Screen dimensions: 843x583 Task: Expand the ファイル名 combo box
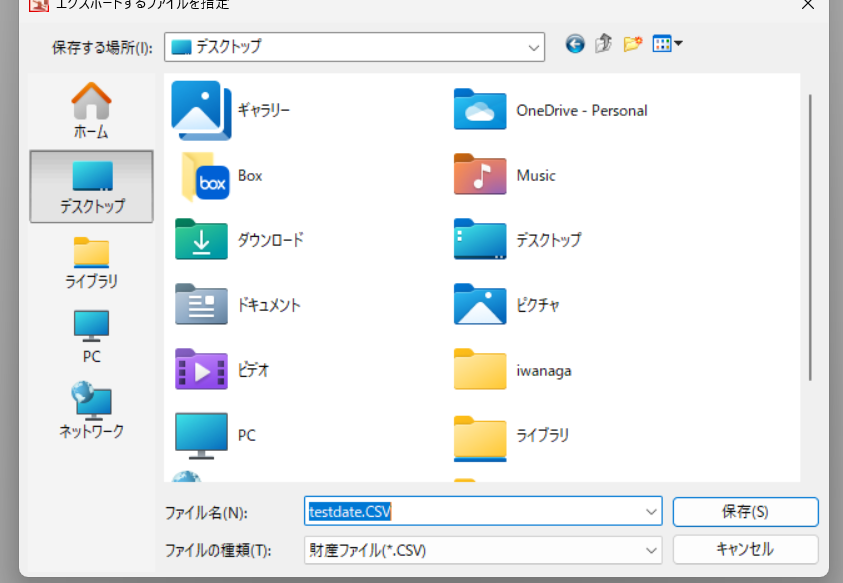650,511
